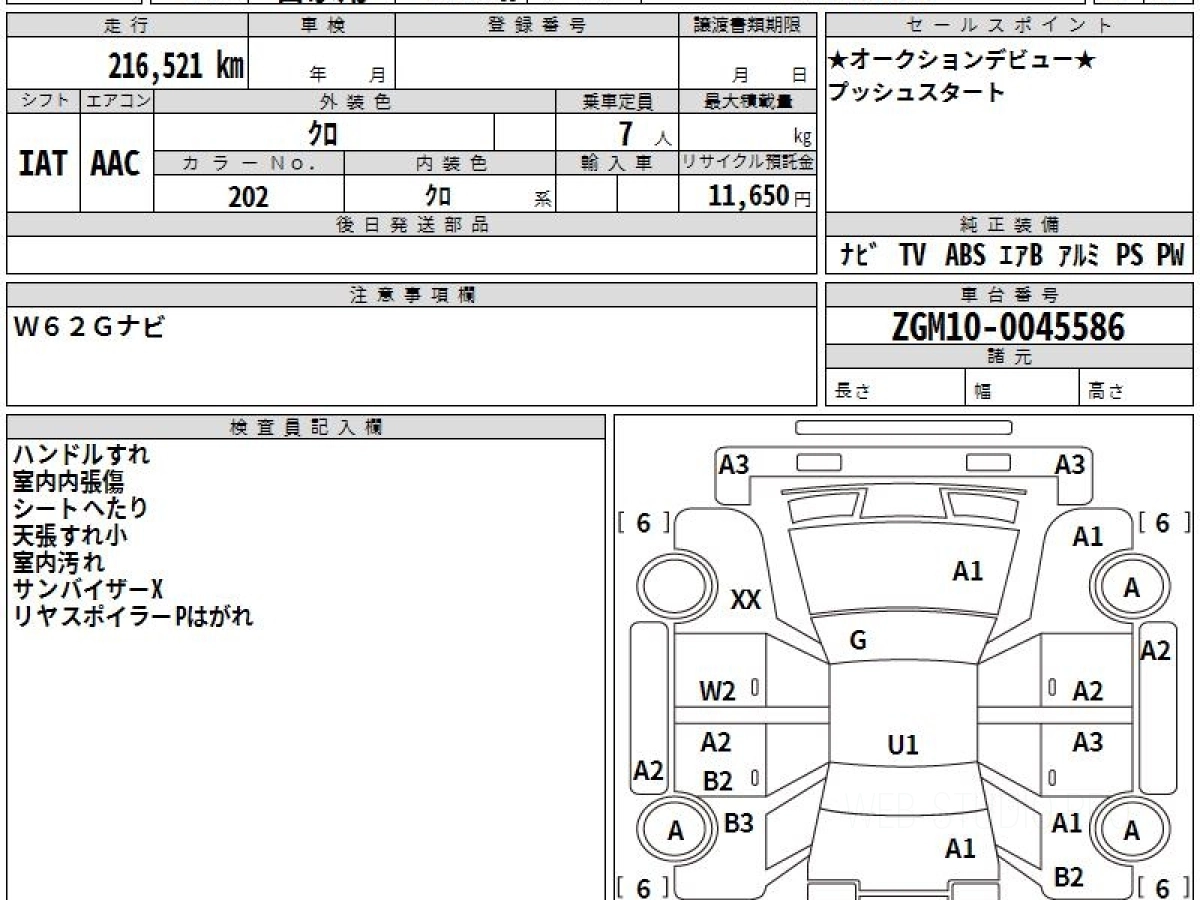Click the 幅 dimension label
The width and height of the screenshot is (1200, 900).
983,392
